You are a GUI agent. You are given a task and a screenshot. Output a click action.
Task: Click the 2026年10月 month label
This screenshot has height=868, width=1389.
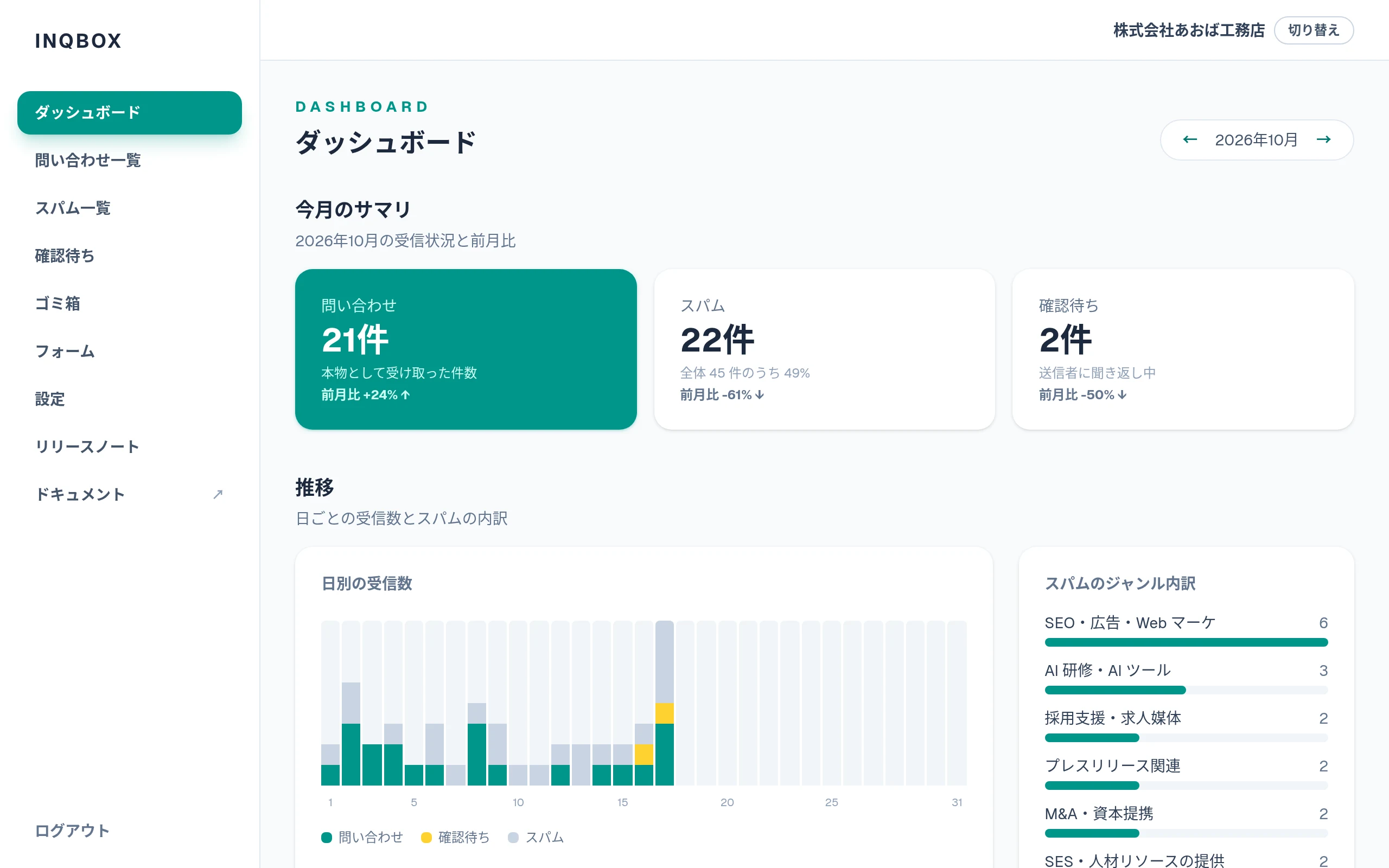point(1257,139)
